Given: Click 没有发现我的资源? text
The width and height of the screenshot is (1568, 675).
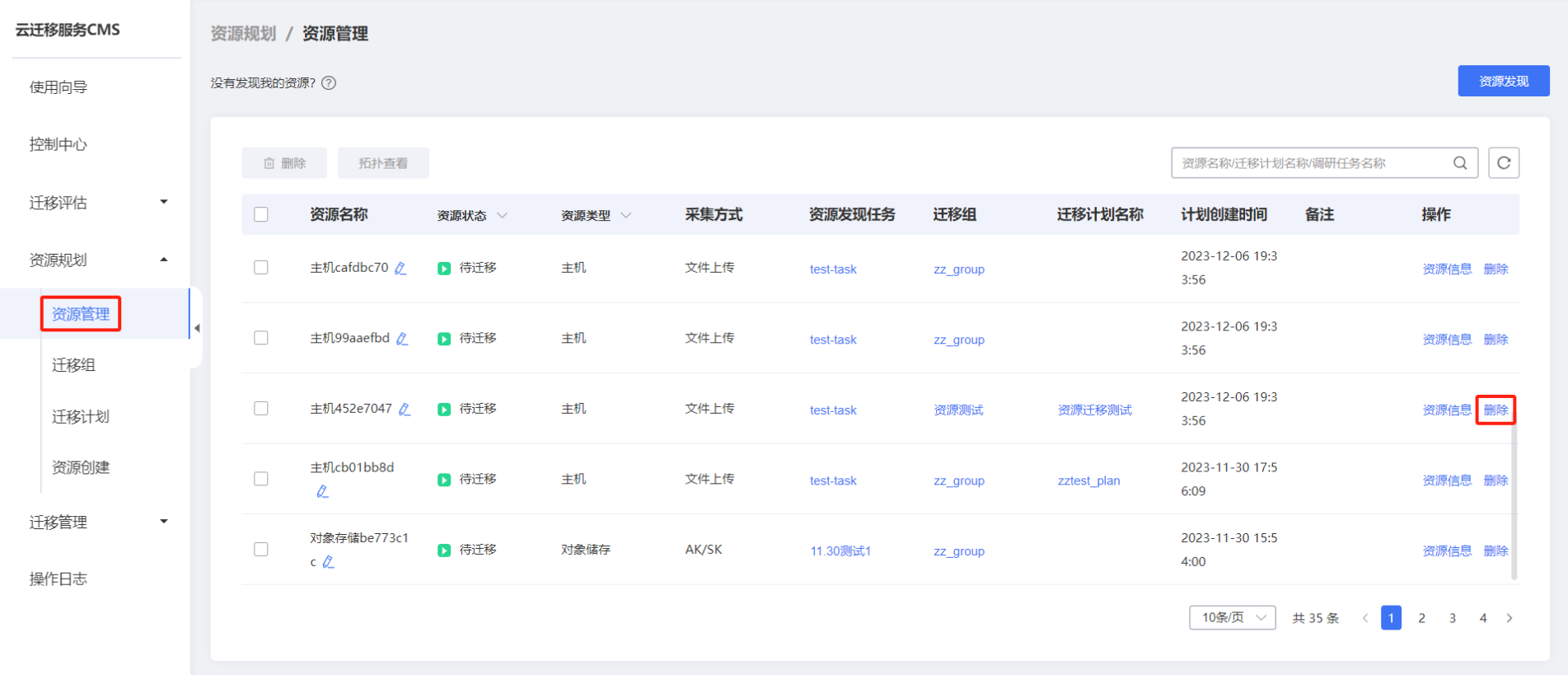Looking at the screenshot, I should [263, 82].
